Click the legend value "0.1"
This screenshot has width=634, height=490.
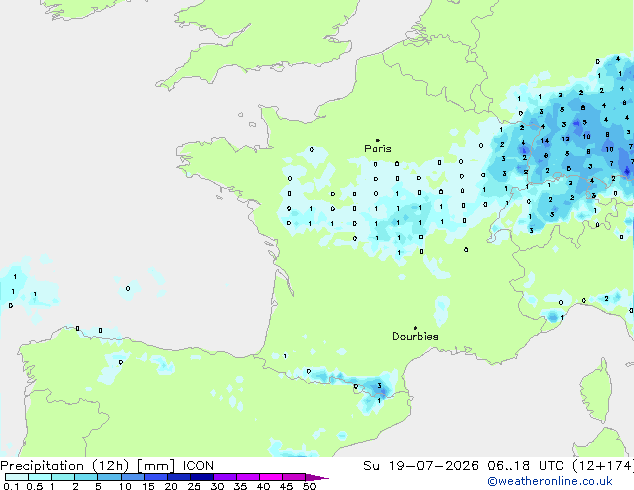click(11, 486)
